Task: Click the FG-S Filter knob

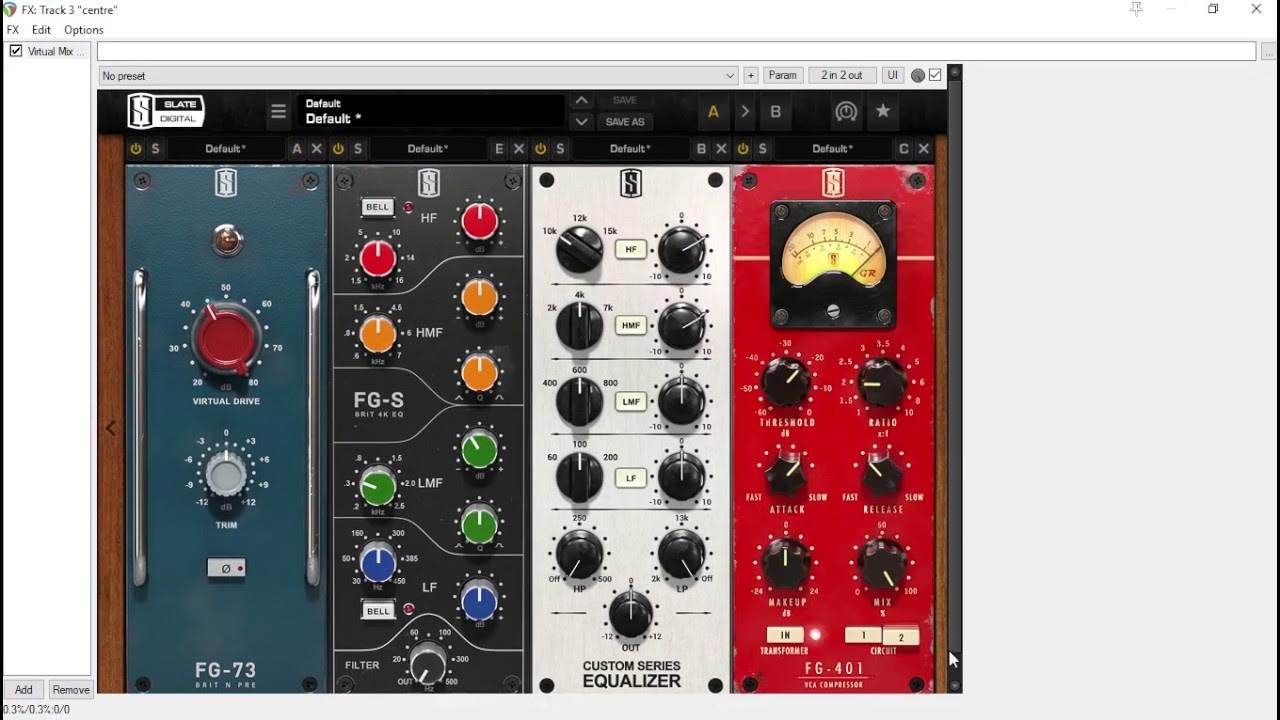Action: (x=428, y=662)
